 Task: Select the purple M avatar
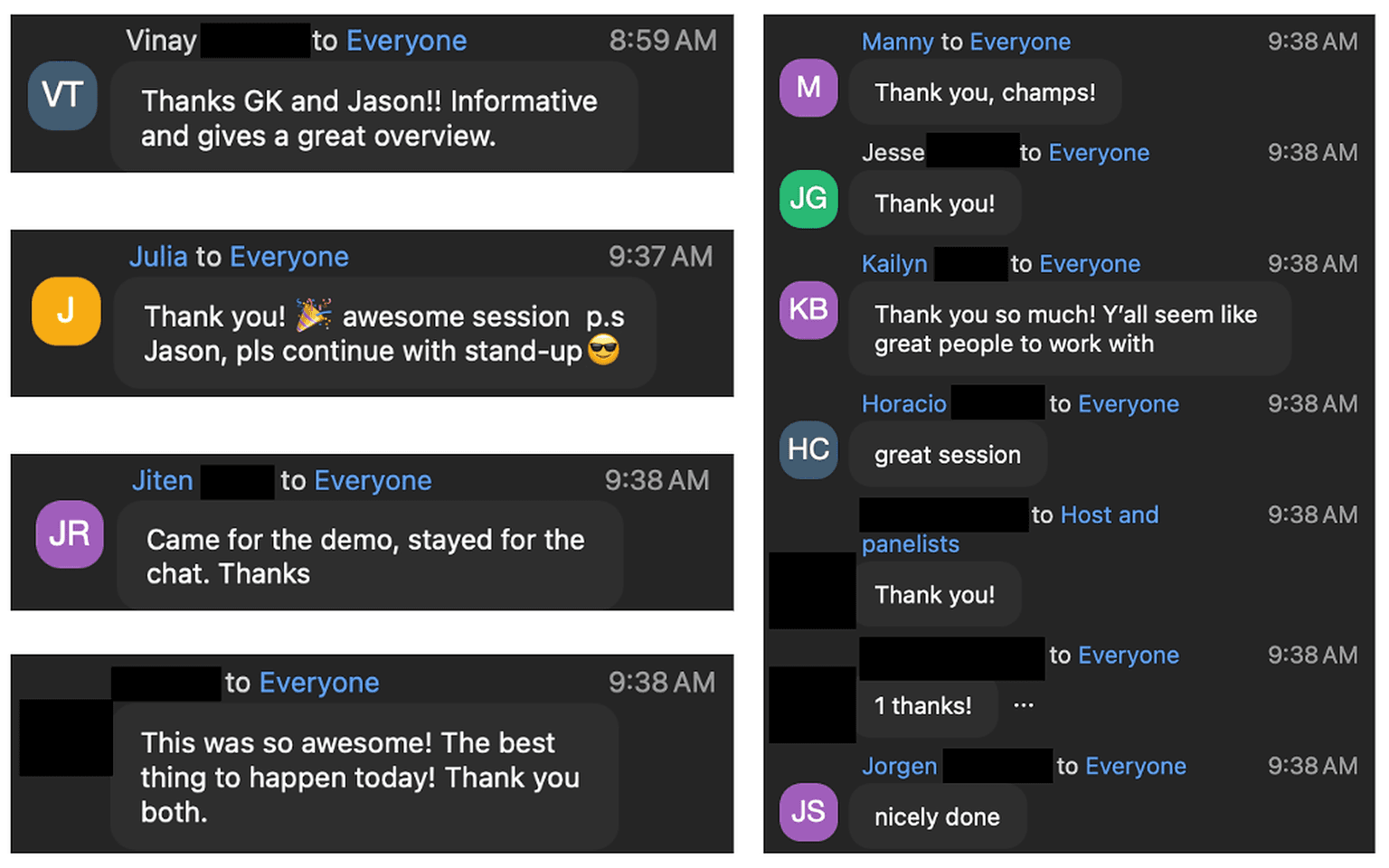click(808, 88)
